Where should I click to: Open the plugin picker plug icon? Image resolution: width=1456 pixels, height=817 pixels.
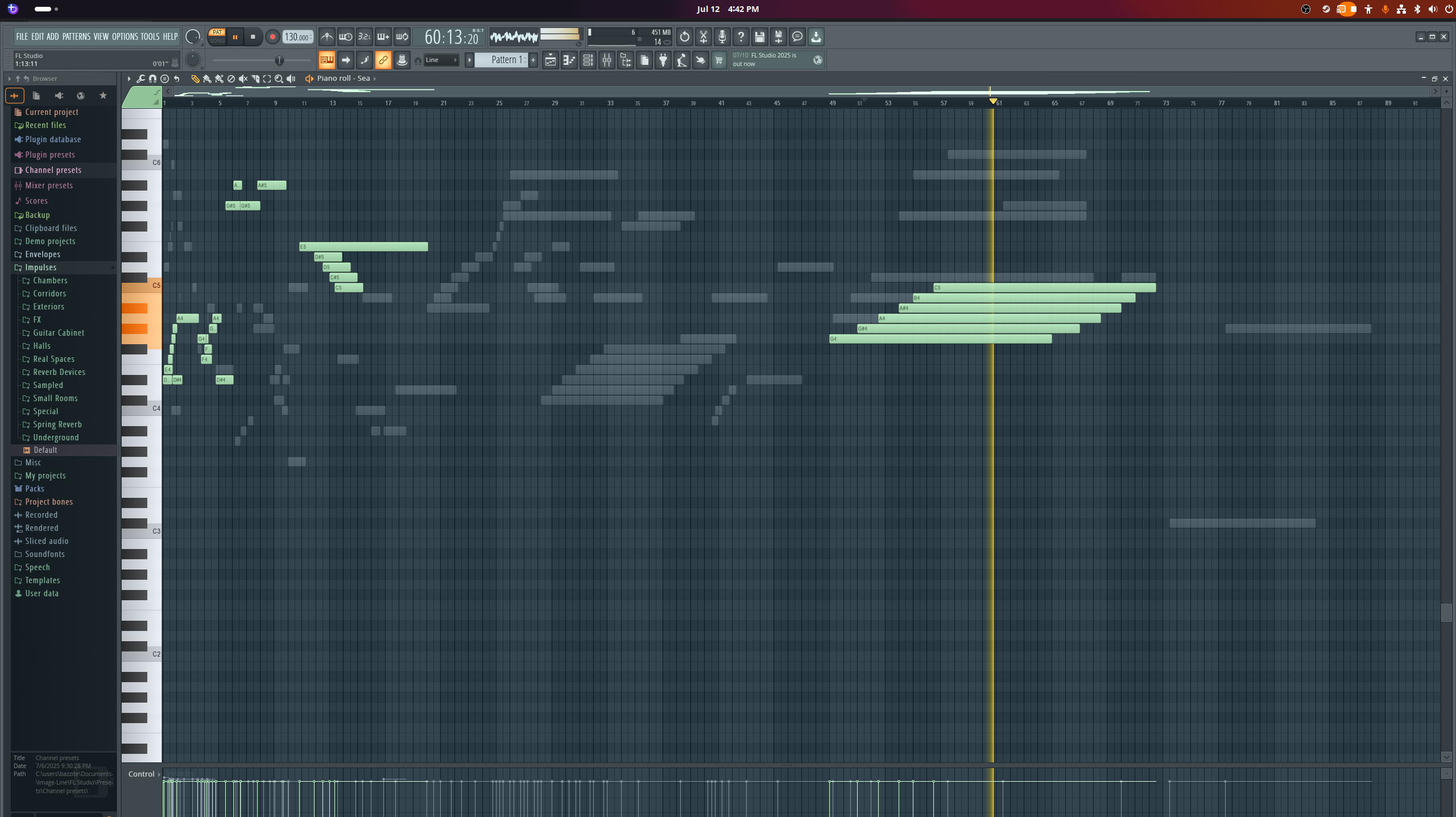(663, 60)
